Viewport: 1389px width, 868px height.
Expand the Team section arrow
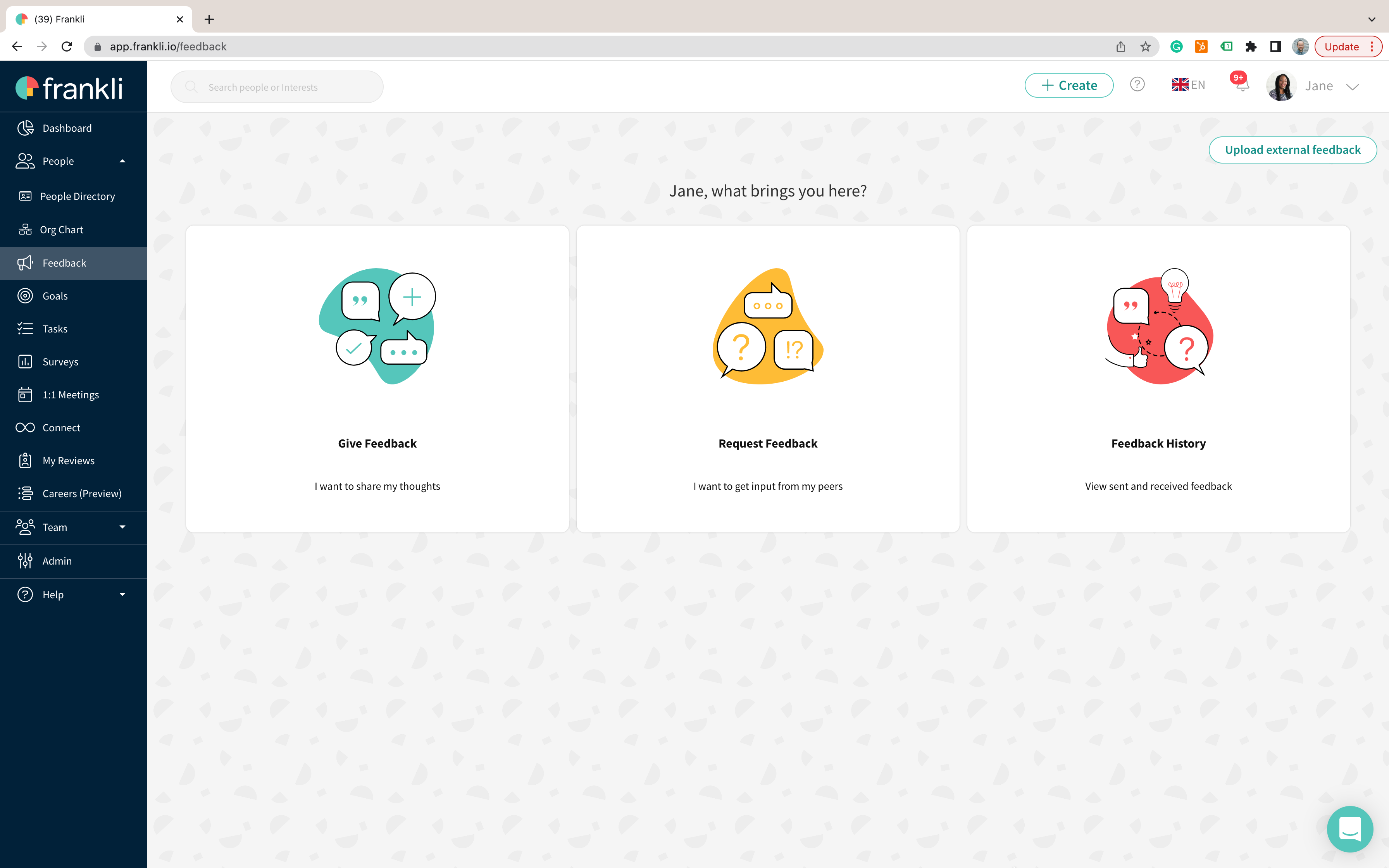point(122,527)
